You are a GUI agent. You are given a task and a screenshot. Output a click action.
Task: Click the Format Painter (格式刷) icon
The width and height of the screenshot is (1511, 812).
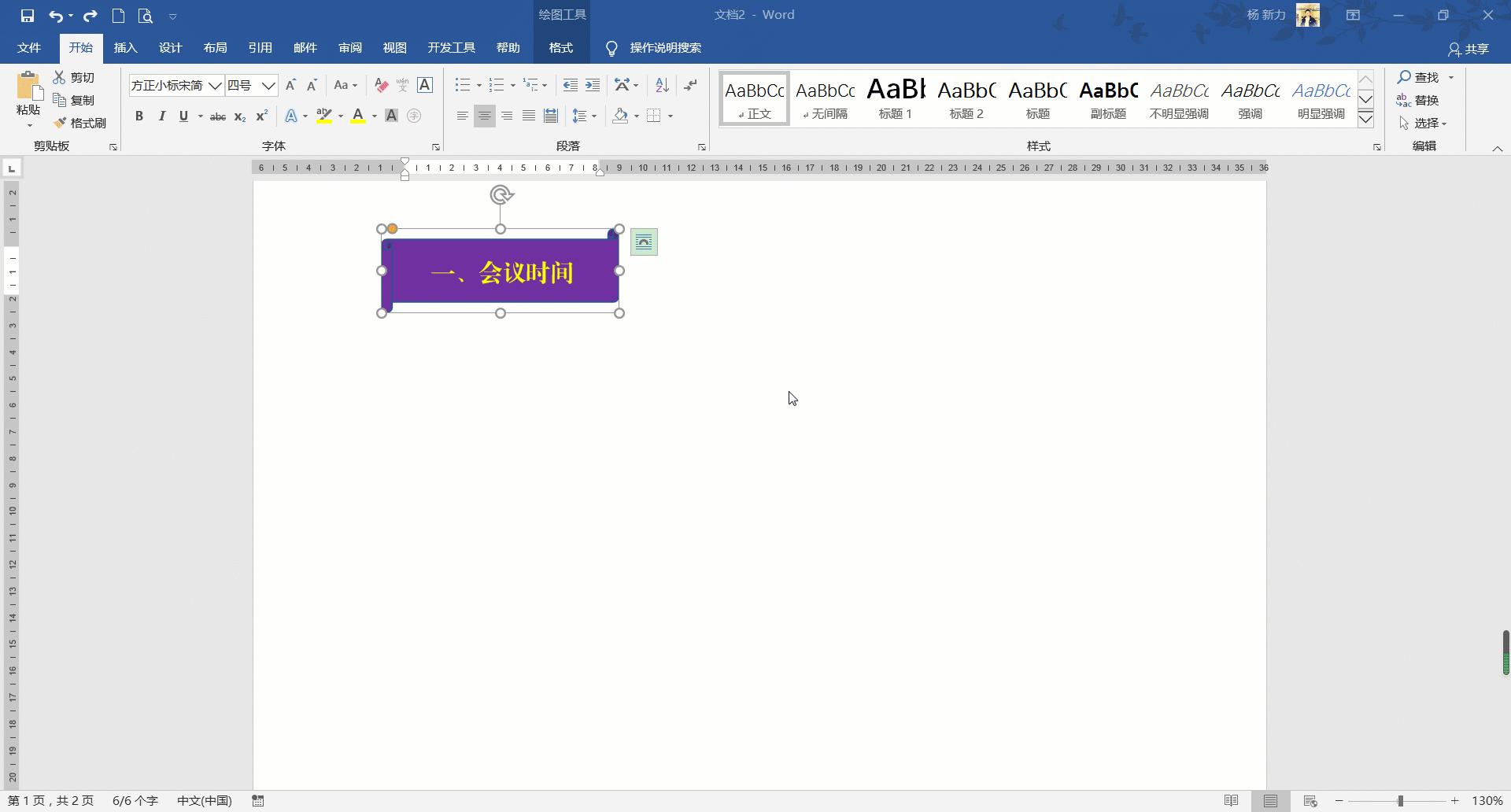tap(79, 123)
